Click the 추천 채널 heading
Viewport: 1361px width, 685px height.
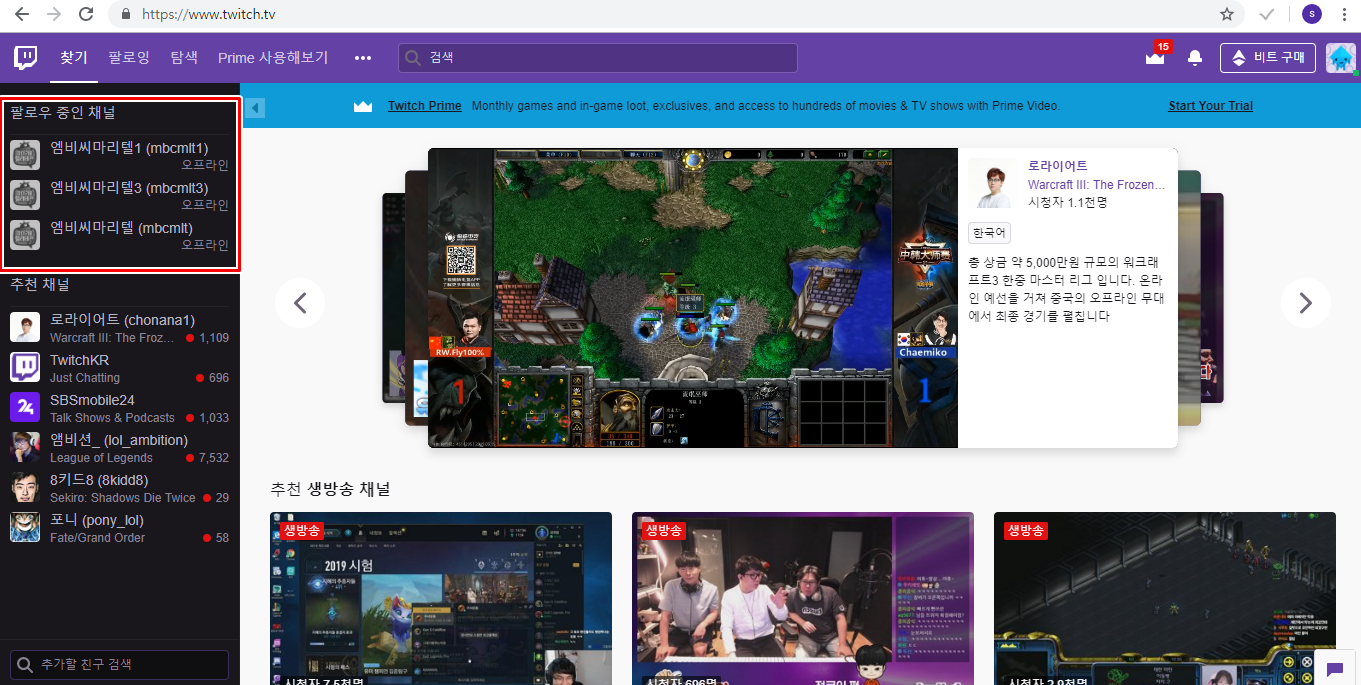[x=40, y=285]
